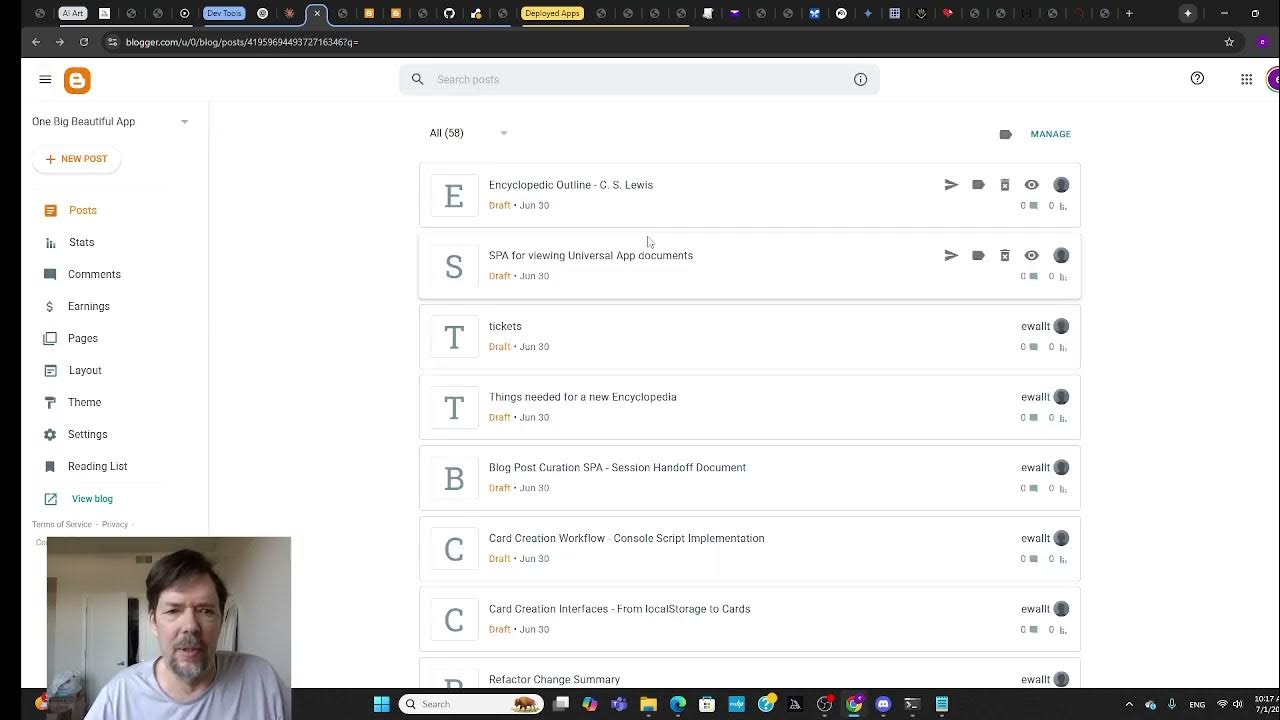Click the View blog link

click(92, 499)
